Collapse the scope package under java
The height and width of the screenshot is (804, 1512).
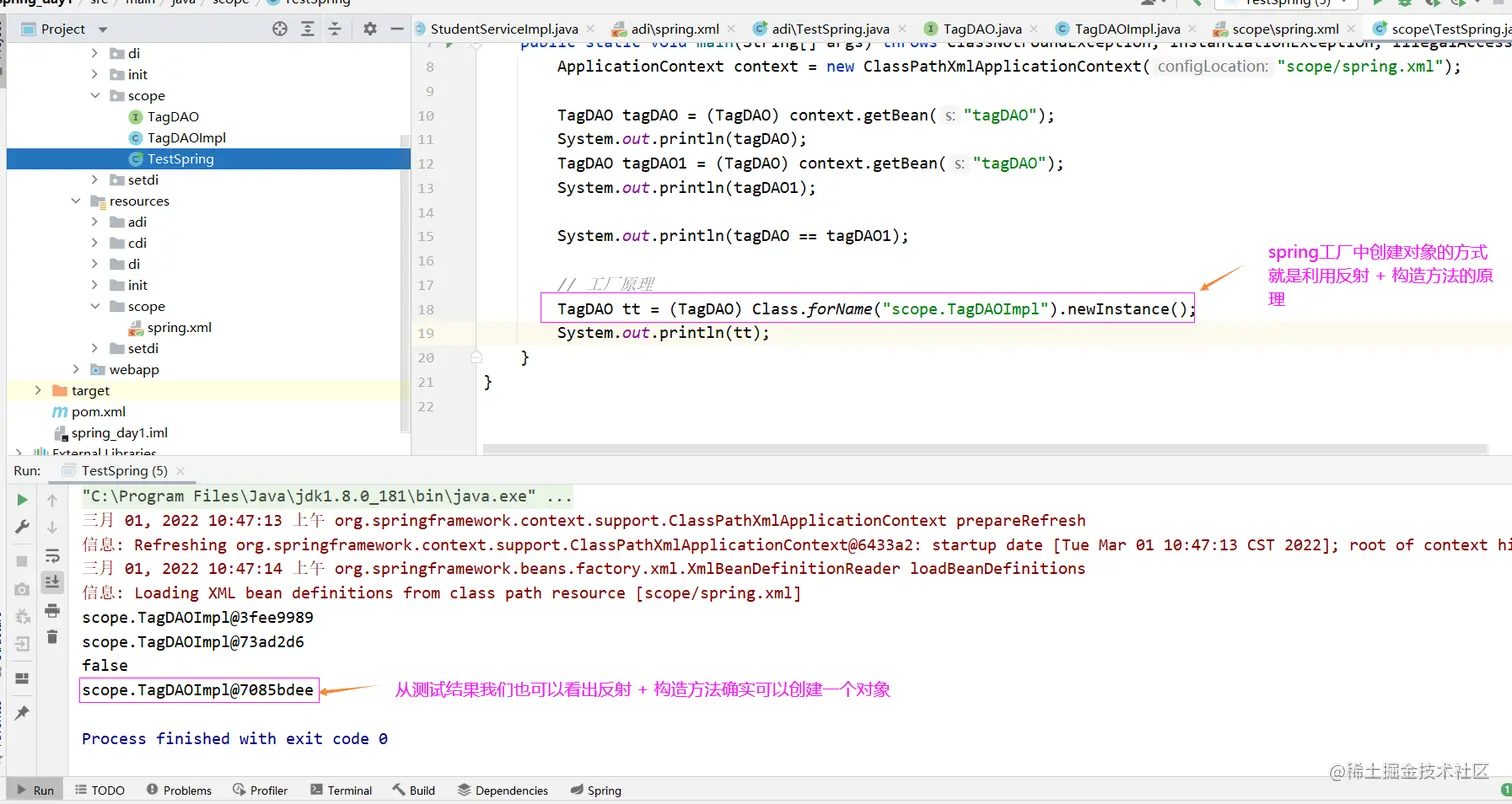[x=96, y=96]
